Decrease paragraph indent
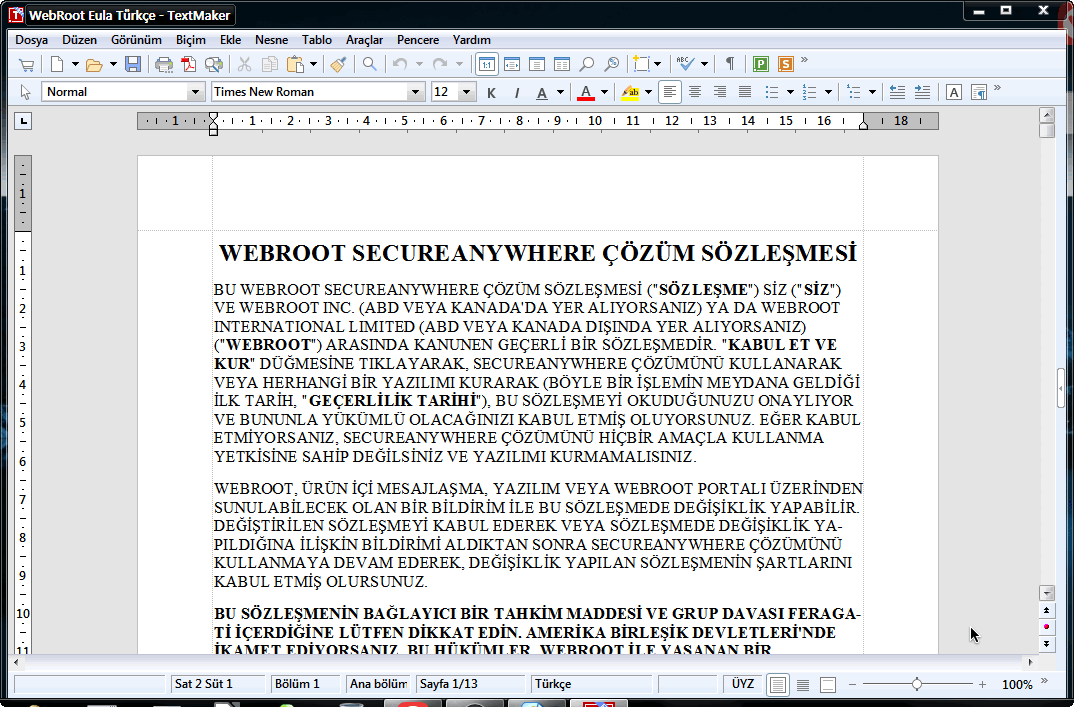Viewport: 1074px width, 707px height. tap(897, 92)
